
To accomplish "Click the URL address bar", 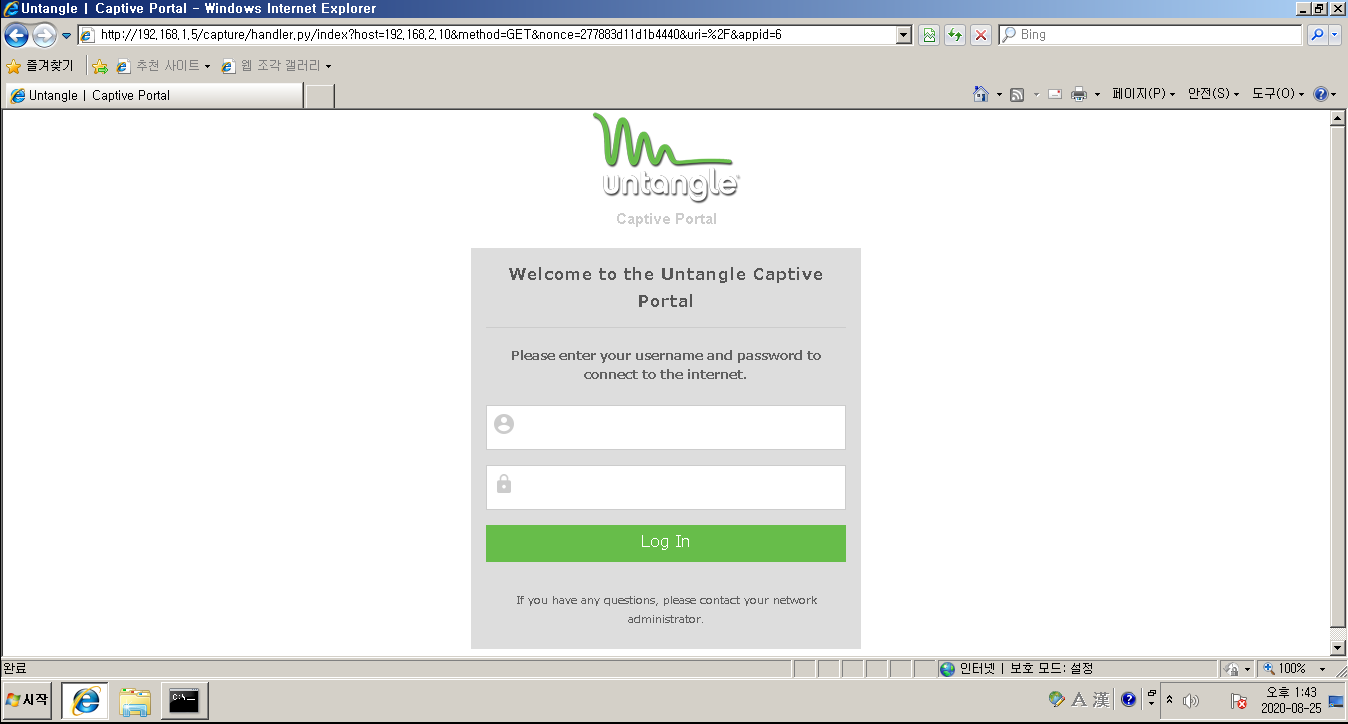I will pos(495,35).
